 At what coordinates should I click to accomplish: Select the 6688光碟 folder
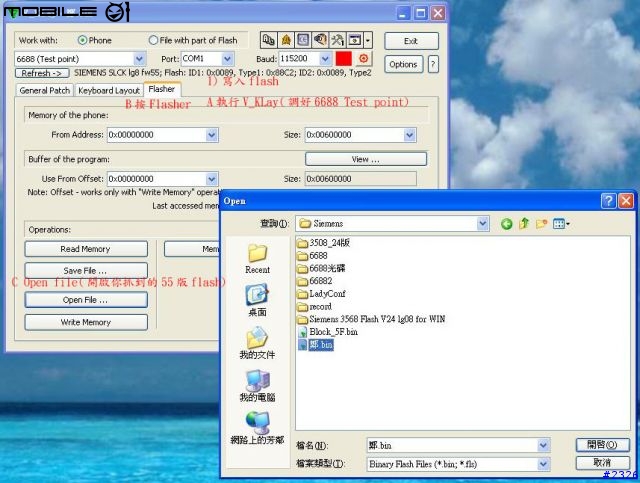(322, 268)
